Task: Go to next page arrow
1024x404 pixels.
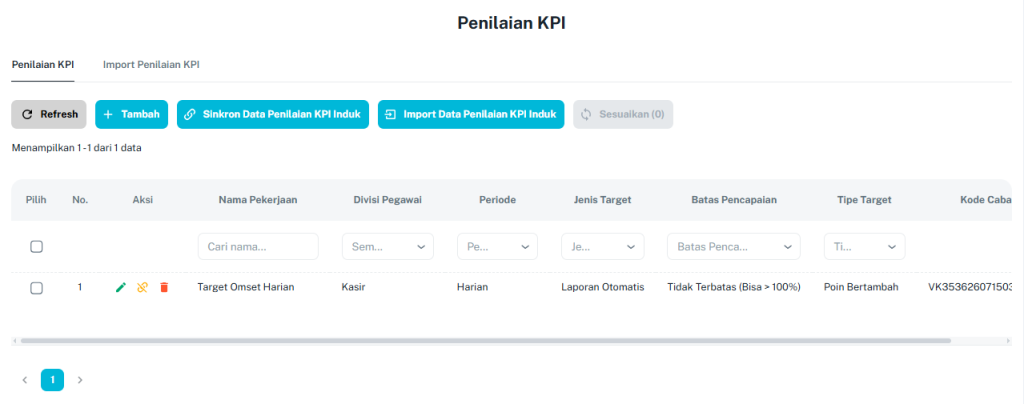Action: point(80,380)
